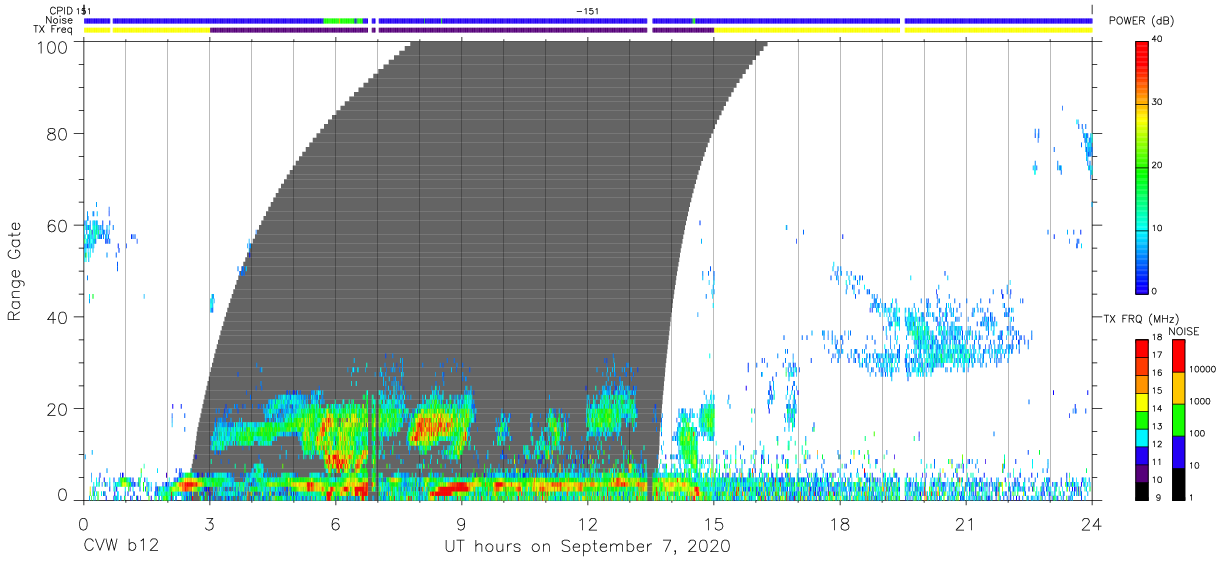
Task: Click the 80 tick on Range Gate axis
Action: coord(59,134)
